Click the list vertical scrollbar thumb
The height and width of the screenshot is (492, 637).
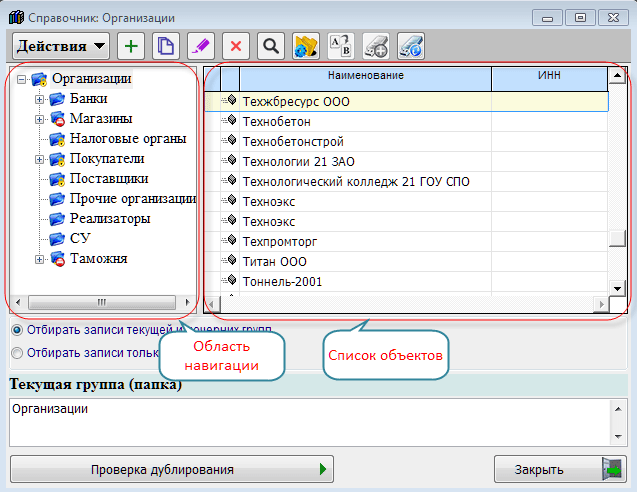tap(617, 238)
